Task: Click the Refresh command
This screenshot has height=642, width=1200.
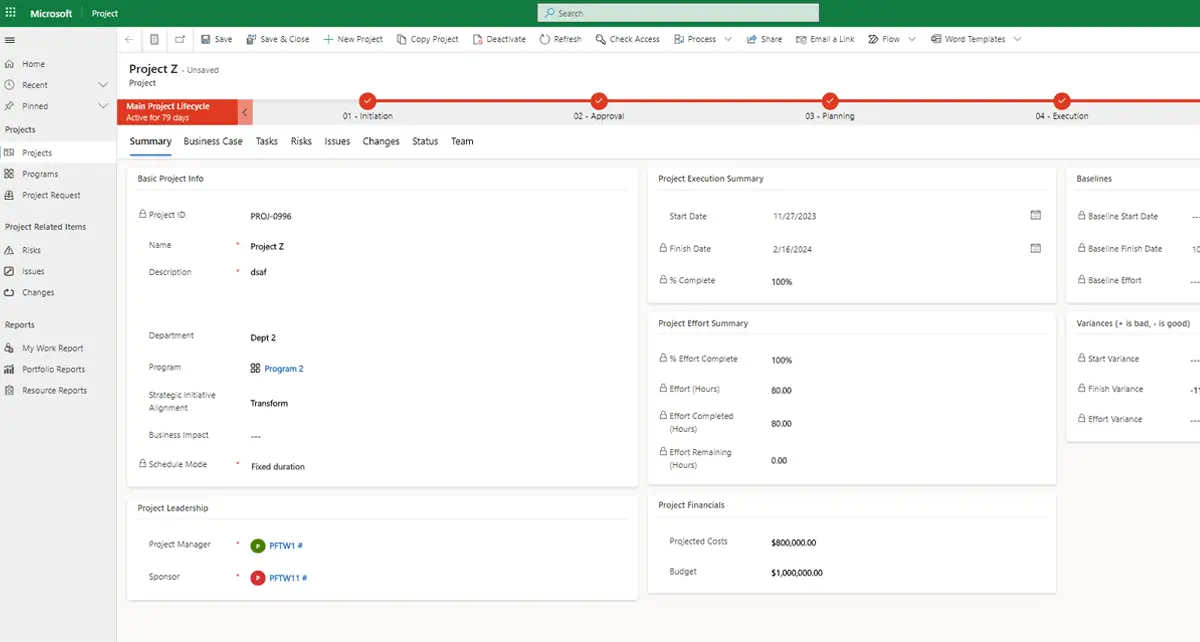Action: (x=559, y=39)
